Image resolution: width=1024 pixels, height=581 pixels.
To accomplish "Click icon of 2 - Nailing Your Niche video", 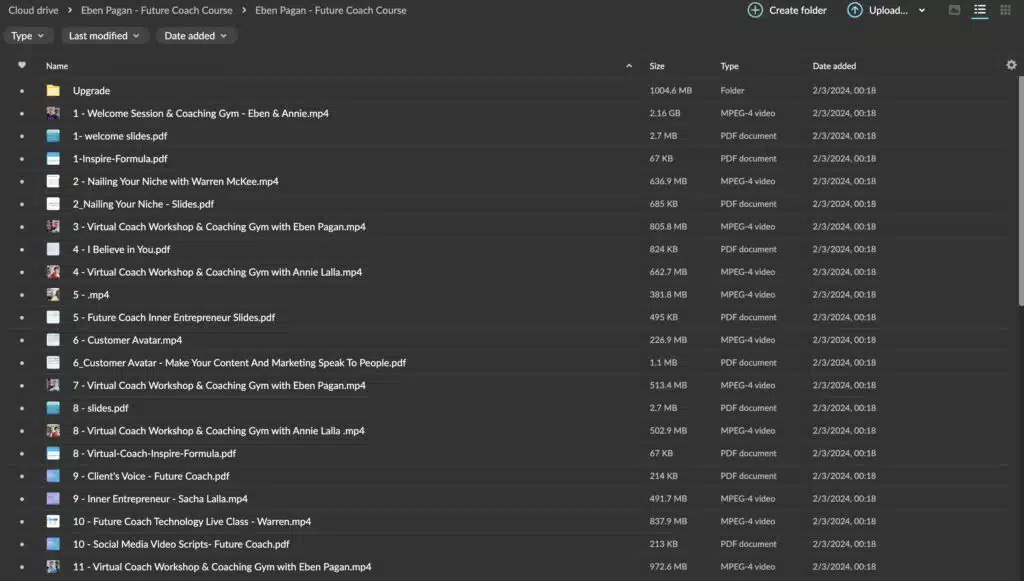I will click(x=53, y=181).
